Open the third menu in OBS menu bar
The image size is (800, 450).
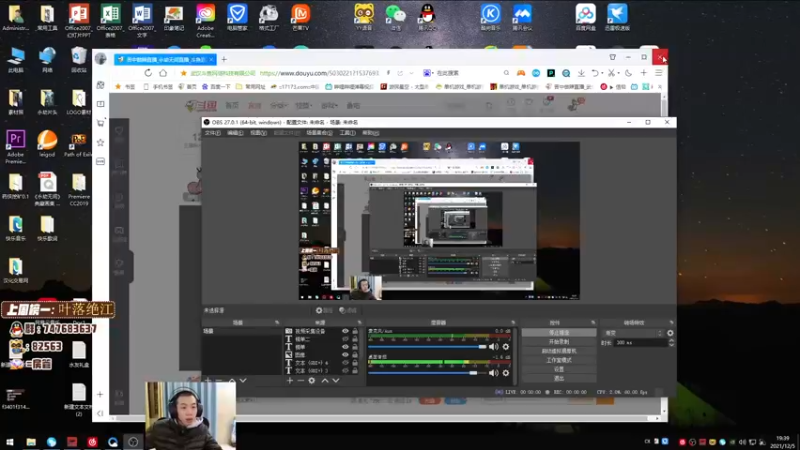(258, 133)
